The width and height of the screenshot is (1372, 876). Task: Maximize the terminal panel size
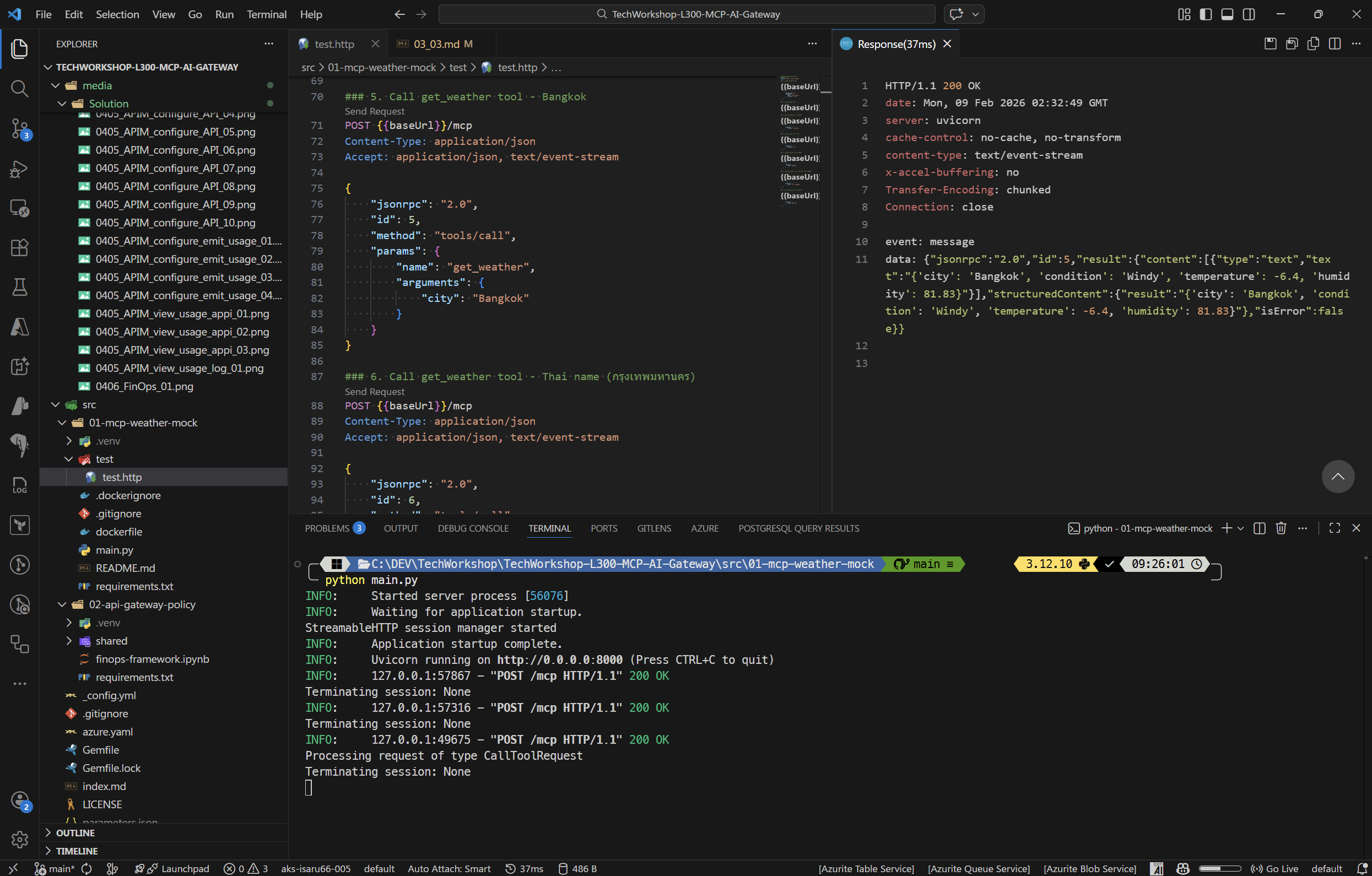click(1335, 528)
